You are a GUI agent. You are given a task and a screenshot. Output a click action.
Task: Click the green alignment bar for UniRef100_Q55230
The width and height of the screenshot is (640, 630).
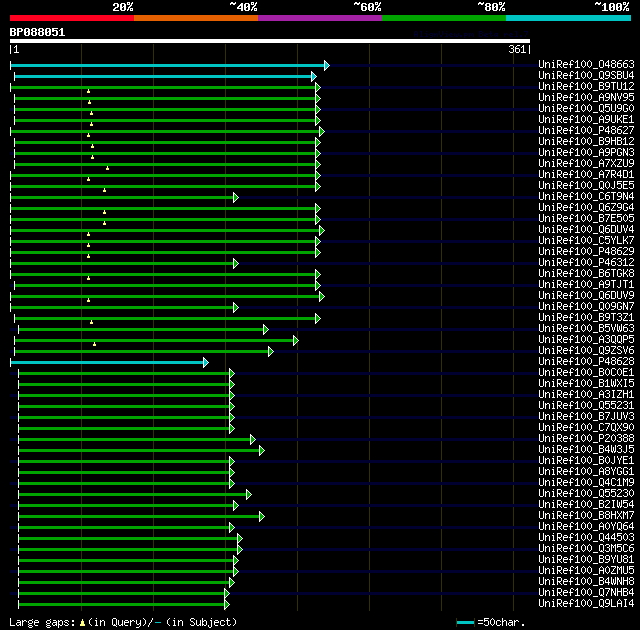pyautogui.click(x=133, y=495)
